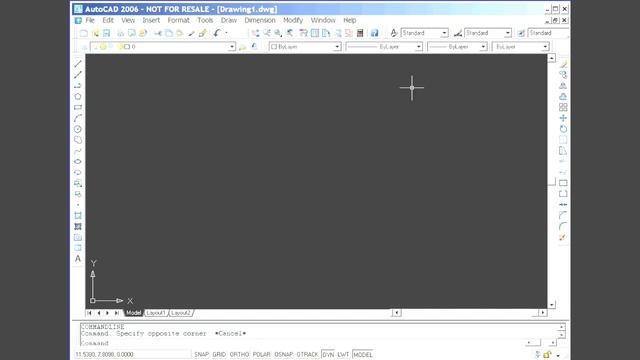Image resolution: width=640 pixels, height=360 pixels.
Task: Select the Multiline Text tool
Action: [78, 259]
